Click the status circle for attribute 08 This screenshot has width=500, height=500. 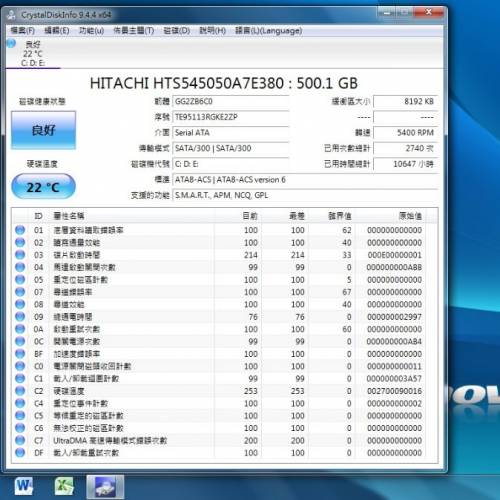[x=20, y=304]
